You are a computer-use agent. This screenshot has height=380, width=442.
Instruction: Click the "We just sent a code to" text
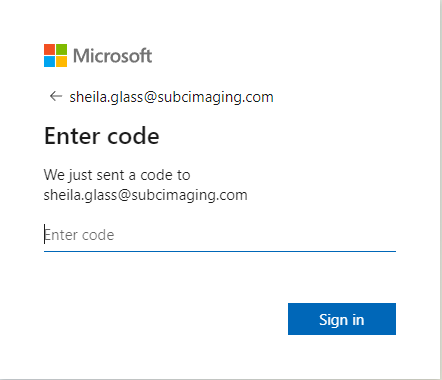[x=117, y=175]
